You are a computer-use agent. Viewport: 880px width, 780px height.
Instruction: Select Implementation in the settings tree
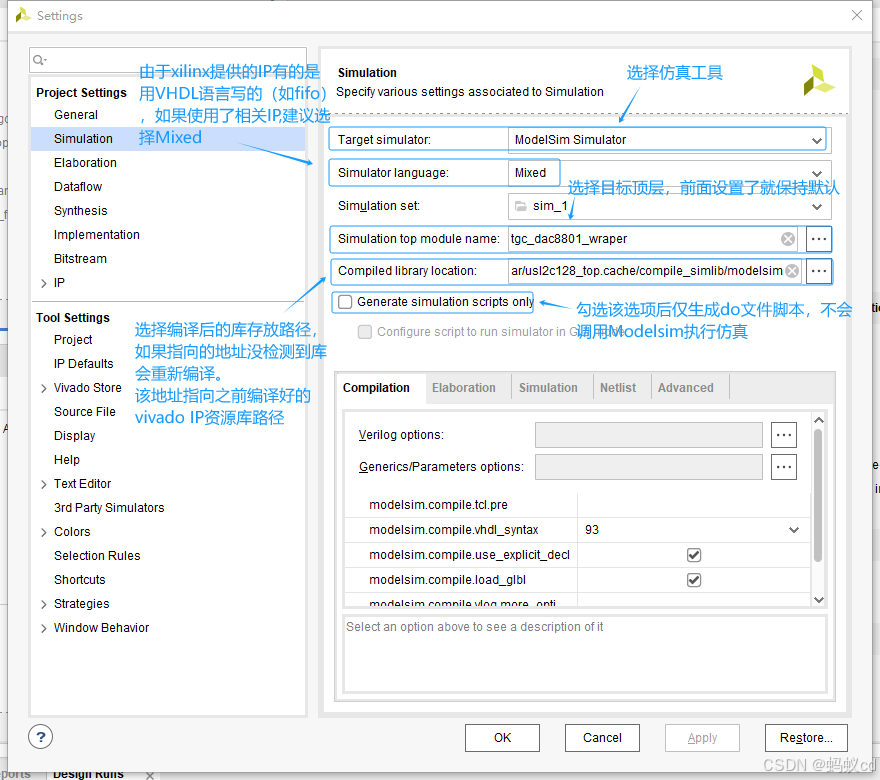click(x=97, y=235)
